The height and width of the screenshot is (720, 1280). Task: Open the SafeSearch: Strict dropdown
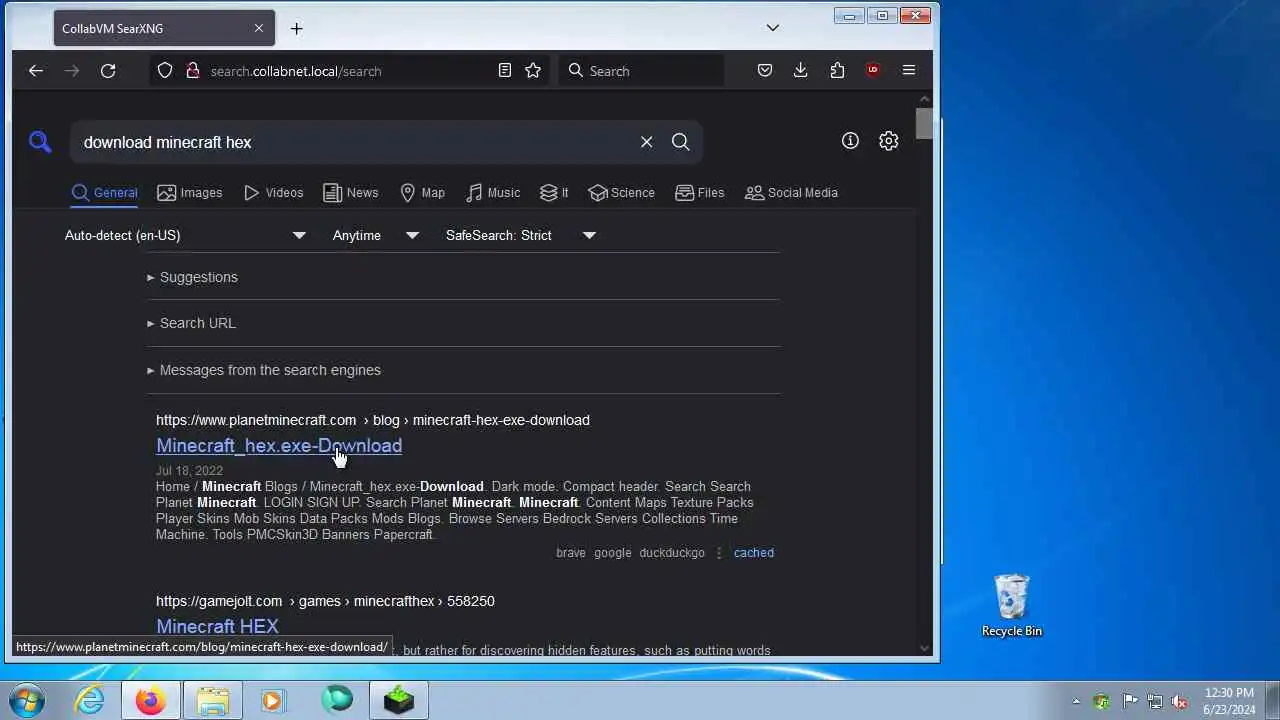click(x=520, y=235)
